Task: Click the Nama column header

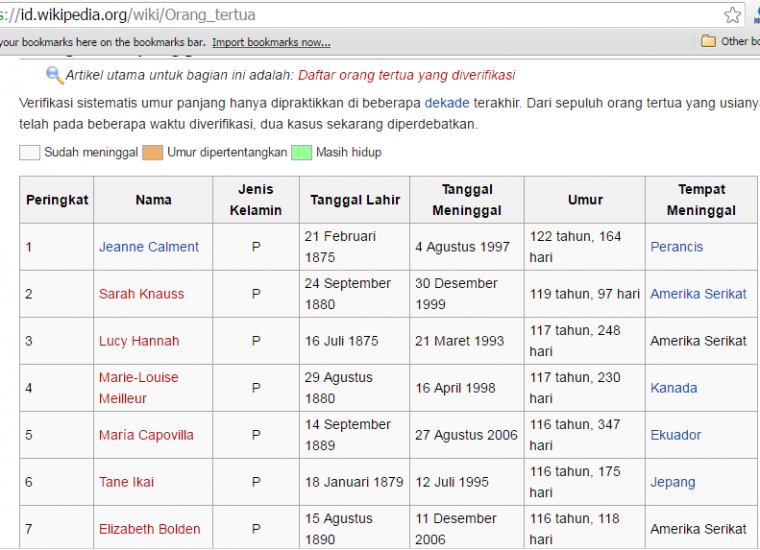Action: 153,200
